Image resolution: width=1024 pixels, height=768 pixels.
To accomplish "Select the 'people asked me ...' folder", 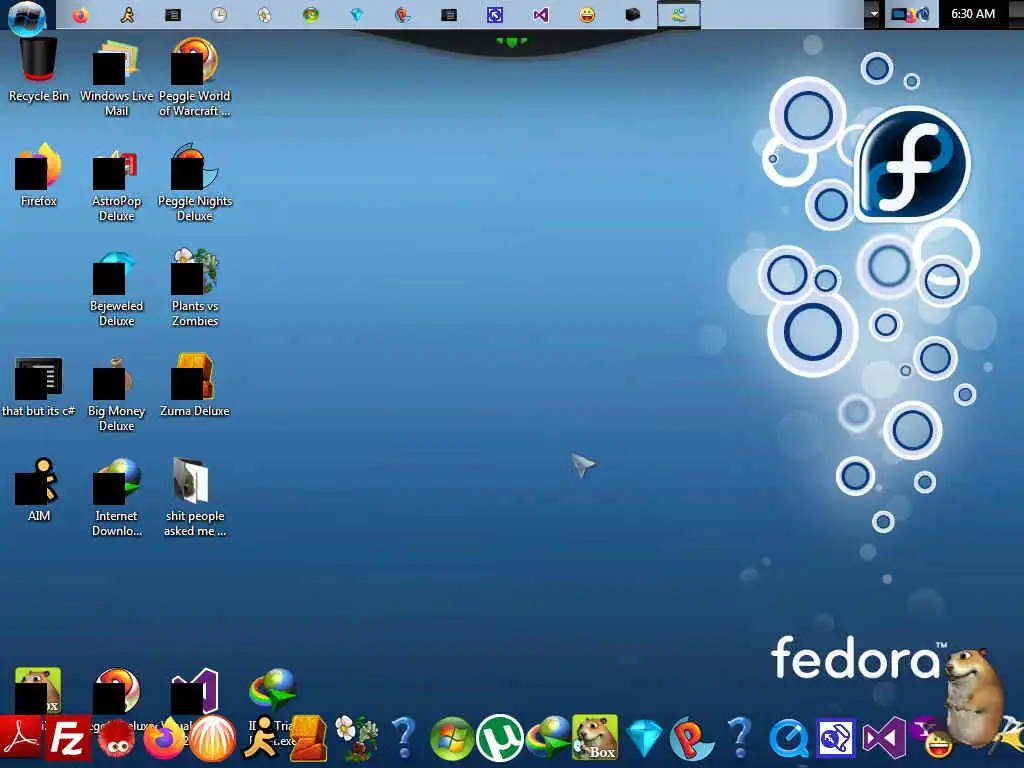I will (195, 498).
